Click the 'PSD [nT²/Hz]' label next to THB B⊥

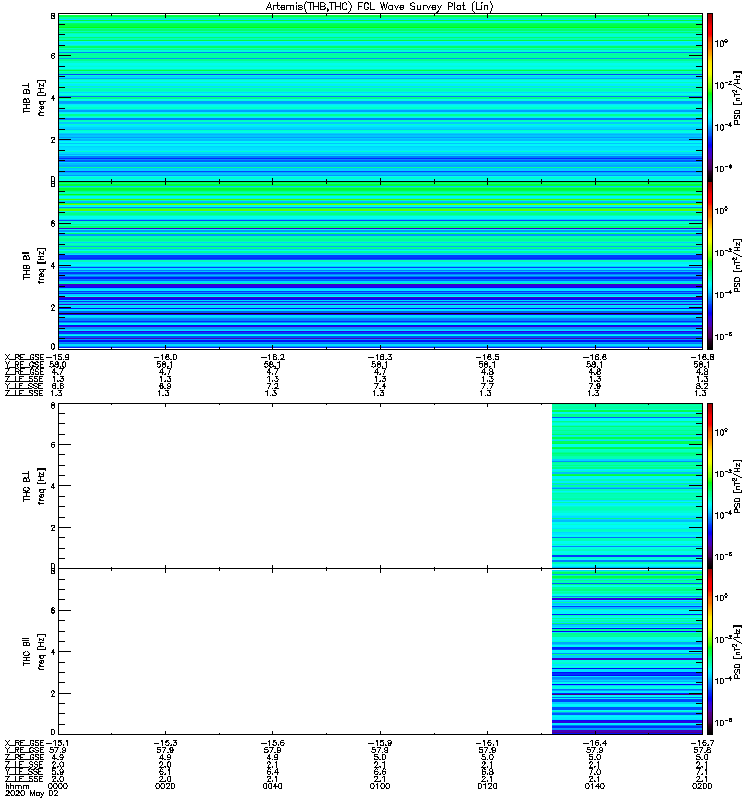738,97
